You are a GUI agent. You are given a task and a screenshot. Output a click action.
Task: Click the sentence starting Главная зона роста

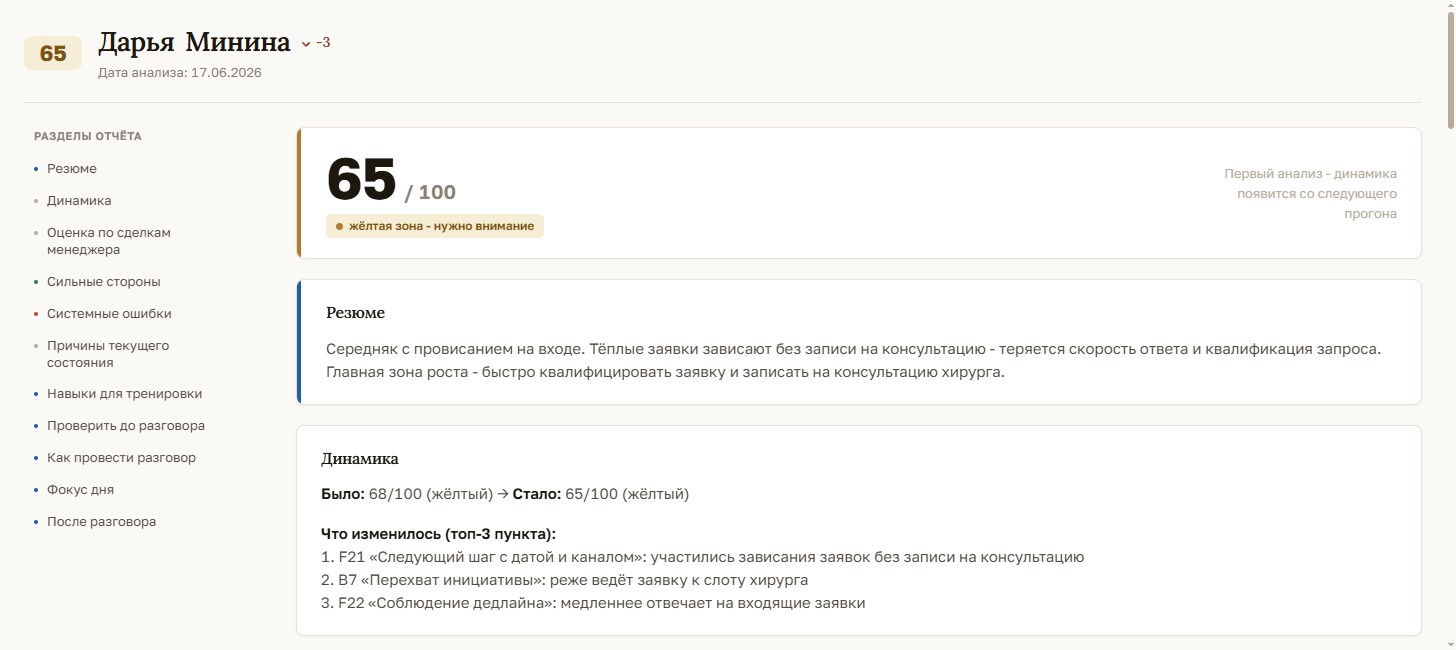[664, 373]
